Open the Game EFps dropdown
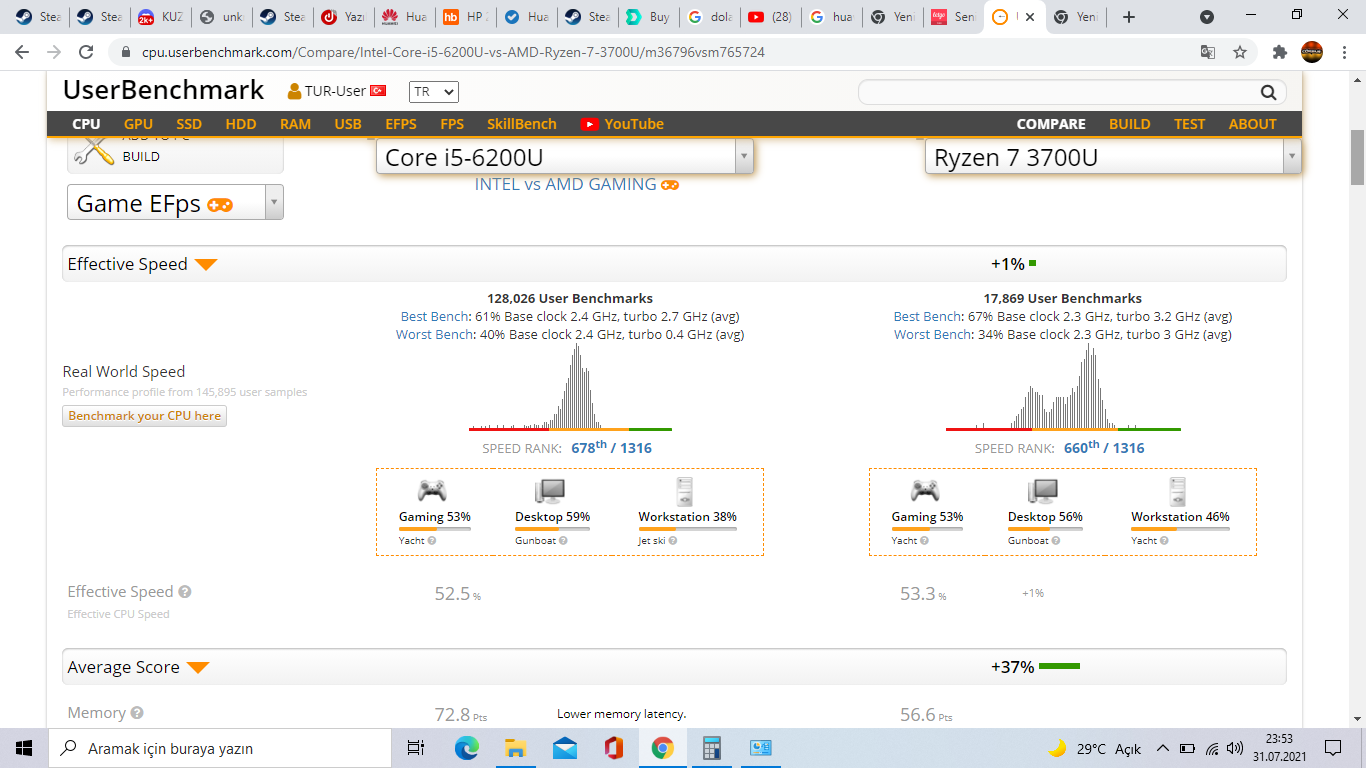The width and height of the screenshot is (1366, 768). point(175,203)
